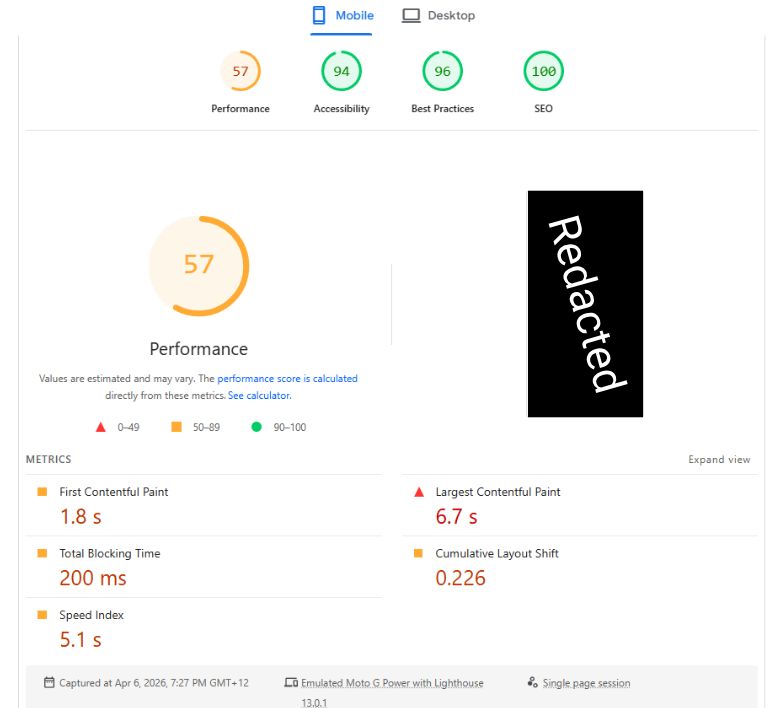Viewport: 782px width, 708px height.
Task: Click the First Contentful Paint metric label
Action: coord(114,492)
